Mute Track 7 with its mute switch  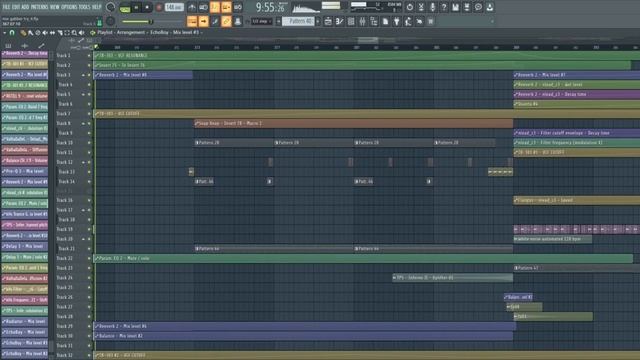tap(89, 113)
